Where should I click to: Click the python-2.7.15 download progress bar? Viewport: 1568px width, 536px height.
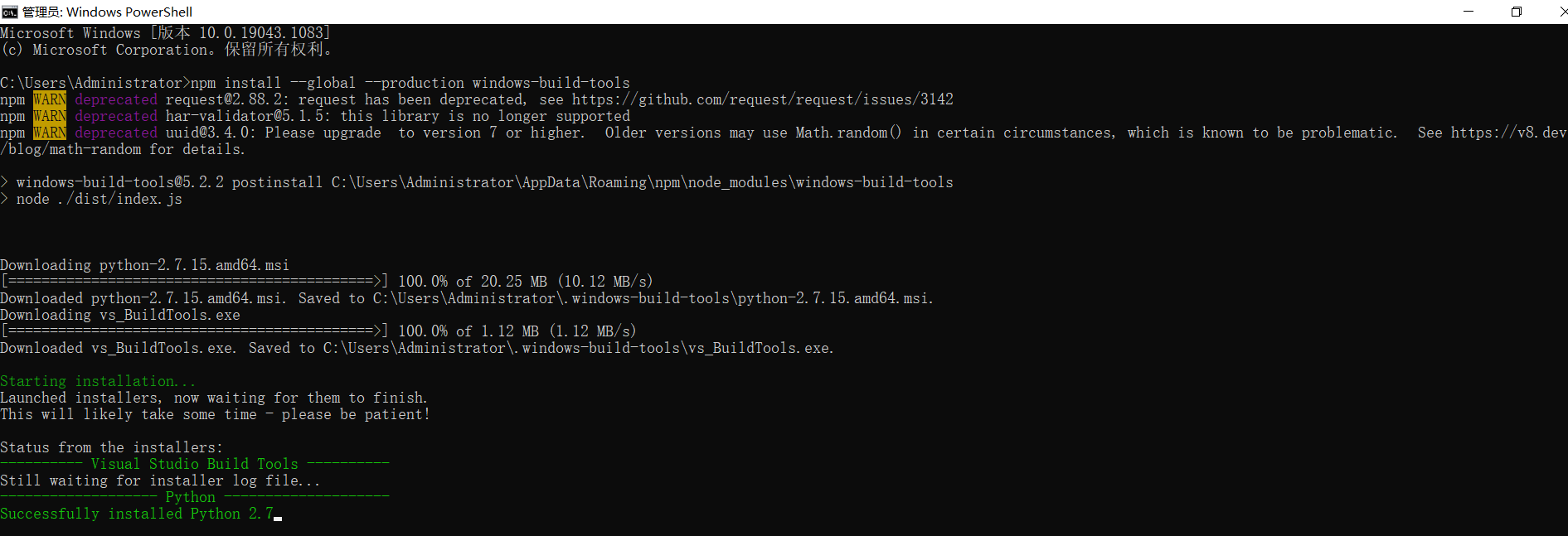(x=195, y=282)
